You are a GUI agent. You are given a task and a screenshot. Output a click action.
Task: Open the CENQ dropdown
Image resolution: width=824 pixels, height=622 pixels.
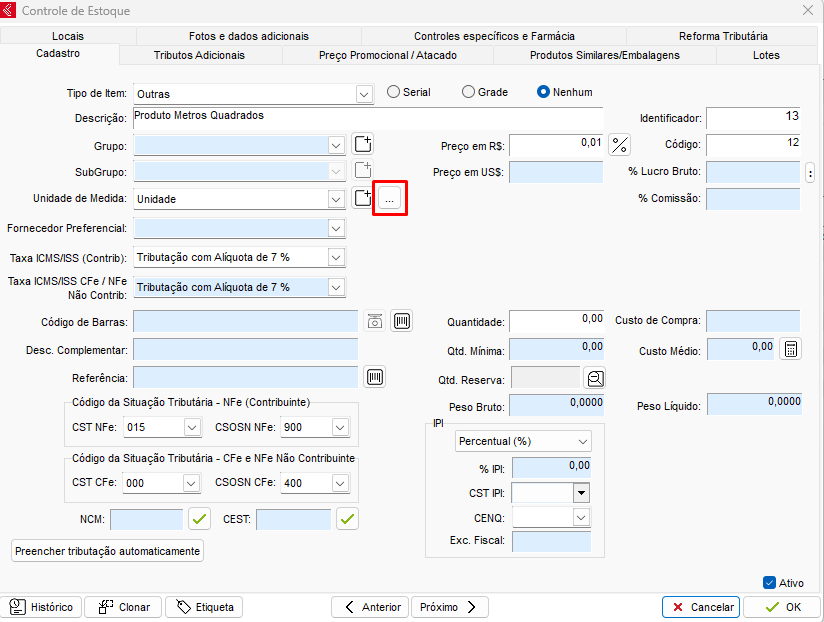(x=581, y=518)
